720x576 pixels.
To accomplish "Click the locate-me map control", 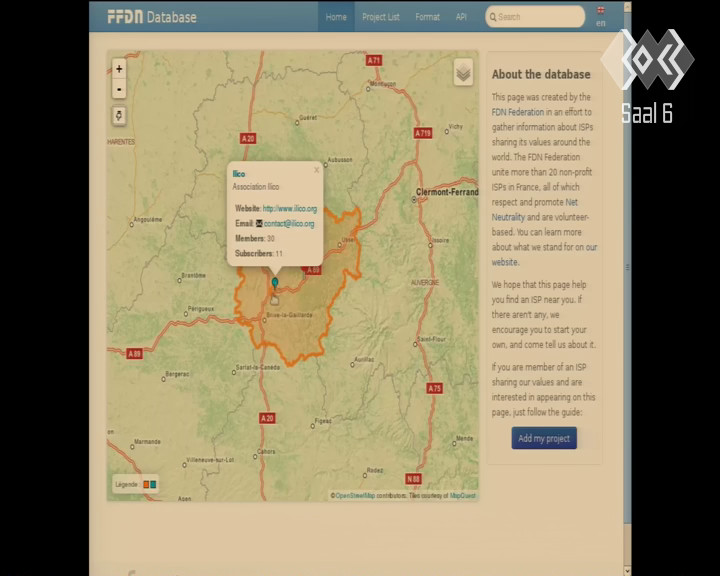I will coord(119,115).
